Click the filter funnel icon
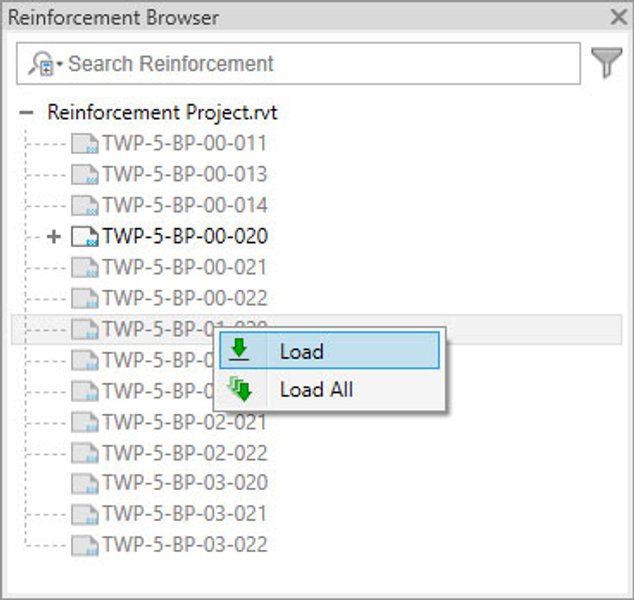 tap(606, 63)
